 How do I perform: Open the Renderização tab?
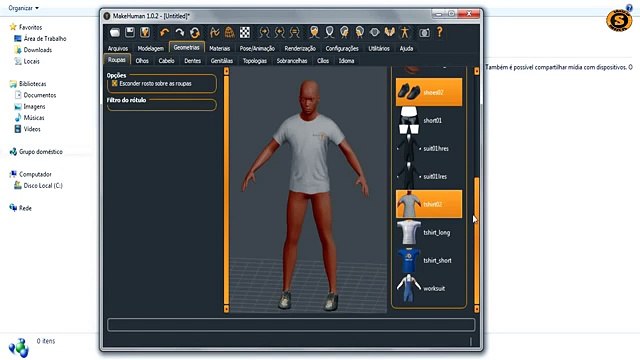[300, 48]
